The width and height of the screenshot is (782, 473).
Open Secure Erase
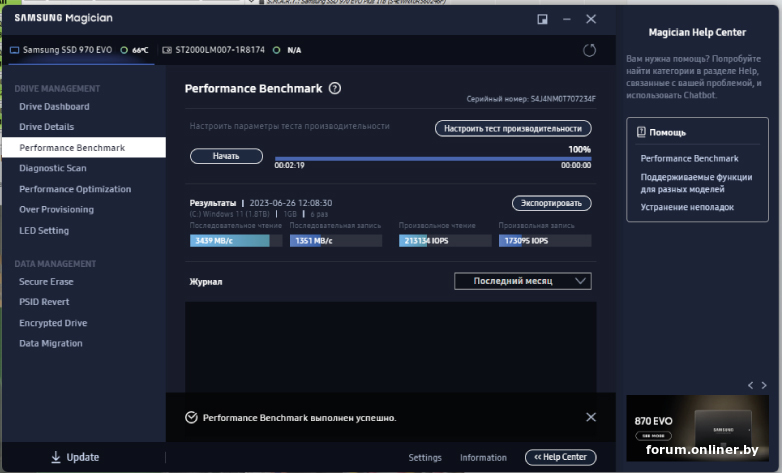tap(46, 281)
